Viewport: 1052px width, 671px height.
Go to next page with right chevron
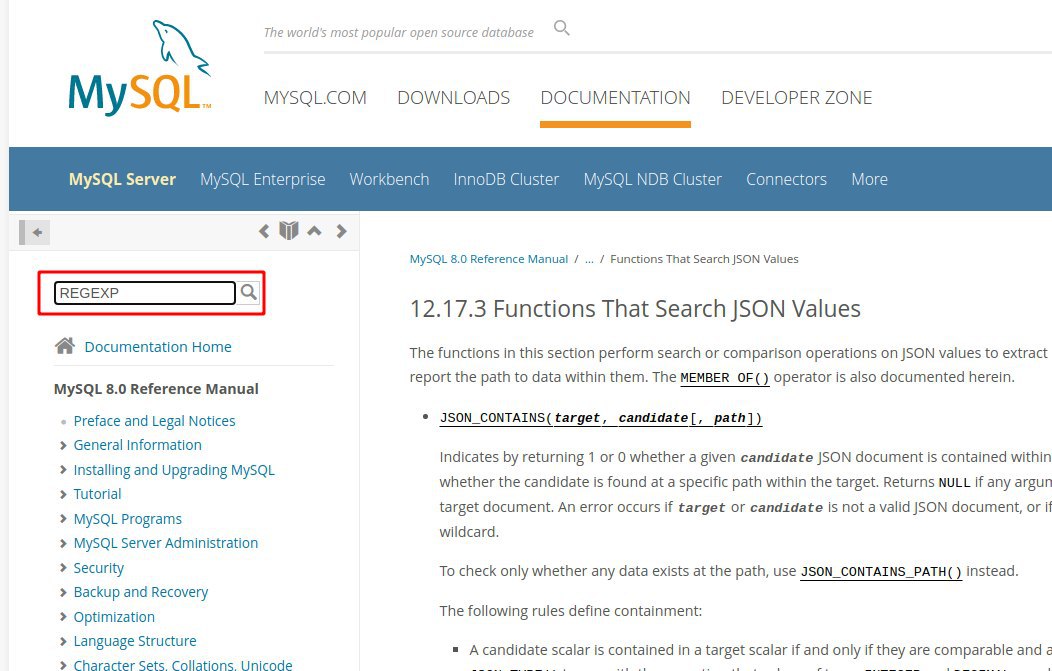341,231
